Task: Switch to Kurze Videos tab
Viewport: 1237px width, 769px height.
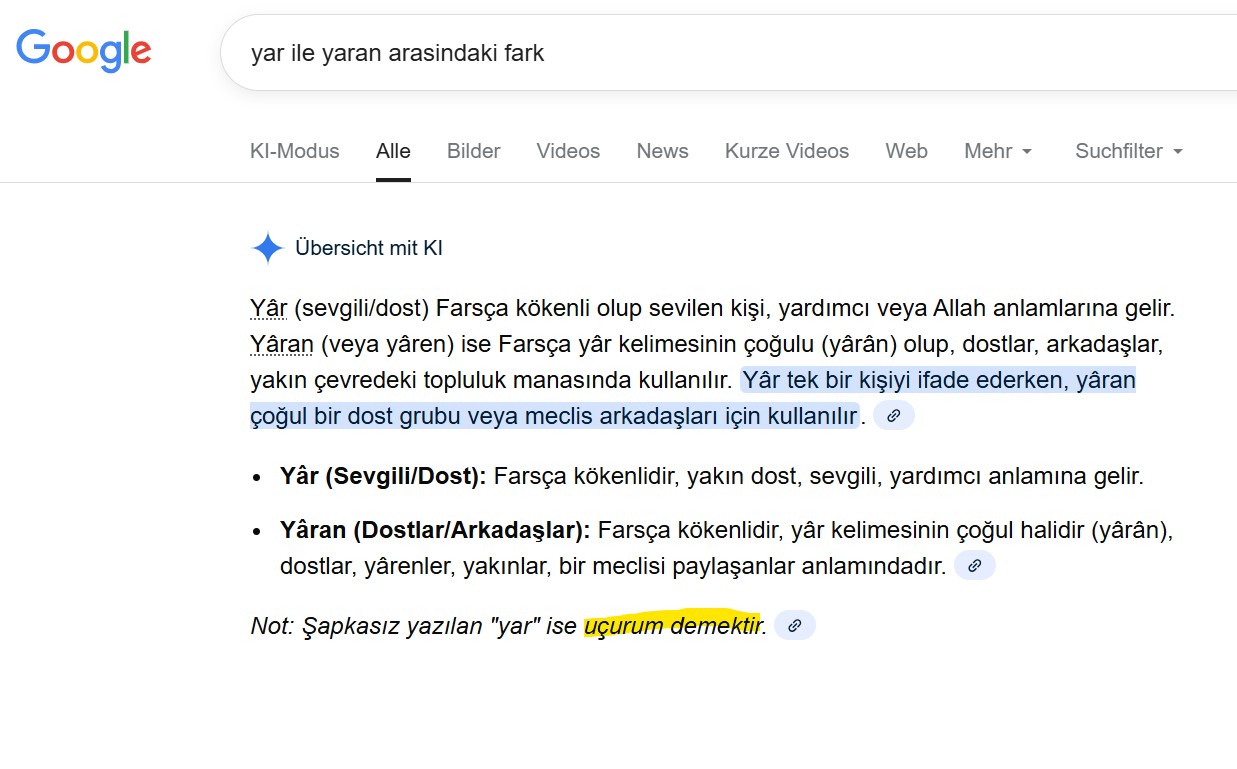Action: [x=786, y=151]
